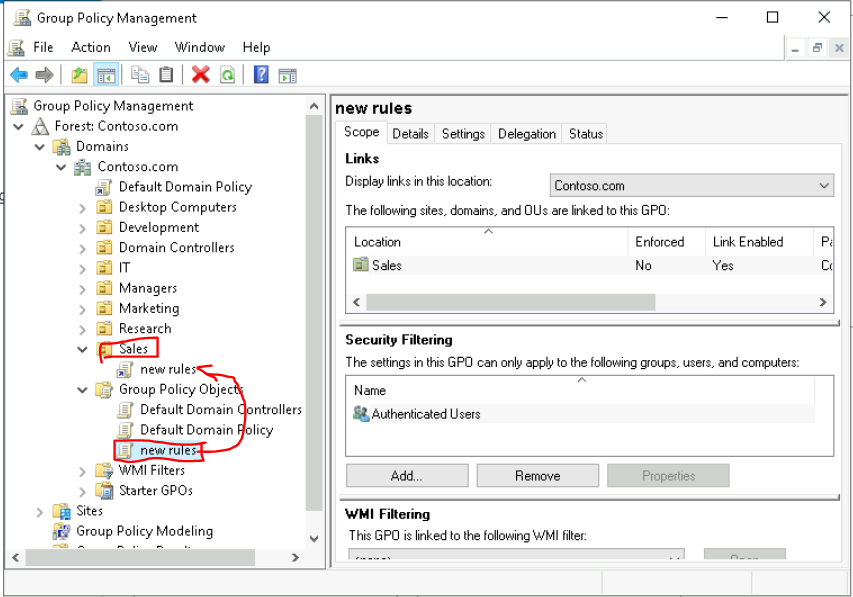
Task: Collapse the Domains node
Action: pyautogui.click(x=40, y=147)
